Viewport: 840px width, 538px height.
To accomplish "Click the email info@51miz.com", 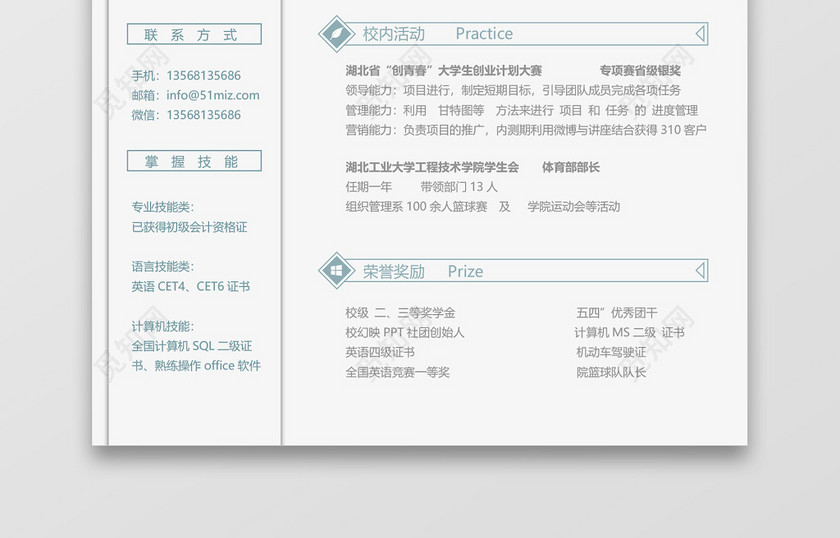I will [213, 95].
